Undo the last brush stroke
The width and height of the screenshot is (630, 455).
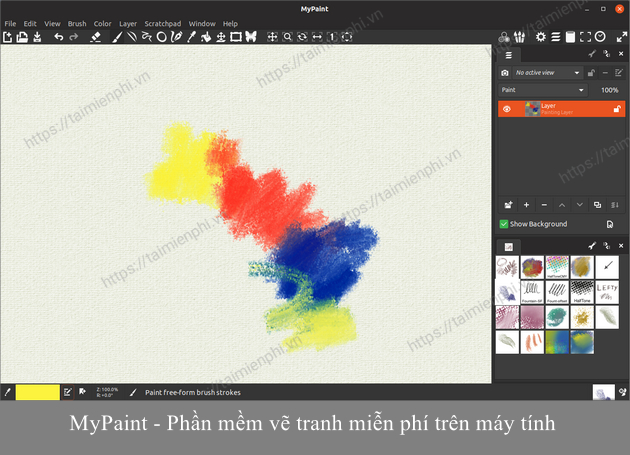(59, 37)
